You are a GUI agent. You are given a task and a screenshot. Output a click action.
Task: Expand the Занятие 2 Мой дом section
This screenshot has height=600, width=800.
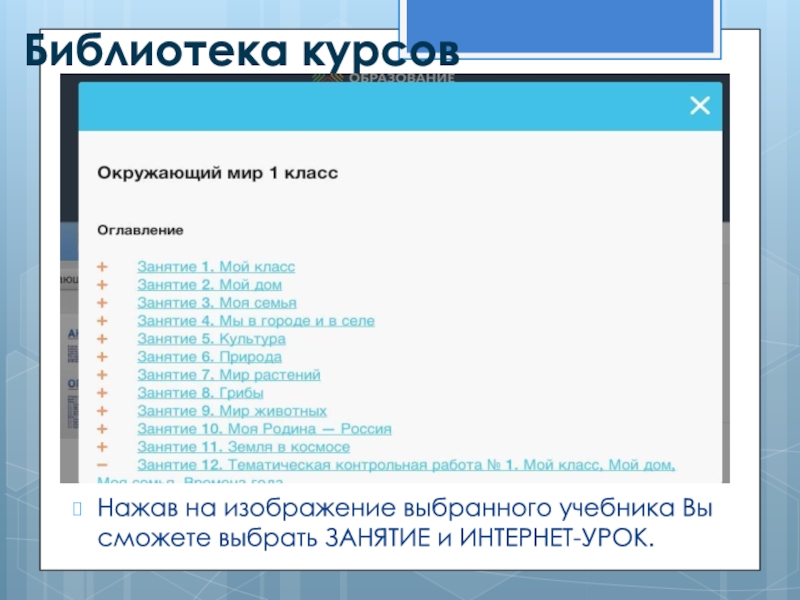click(x=103, y=285)
